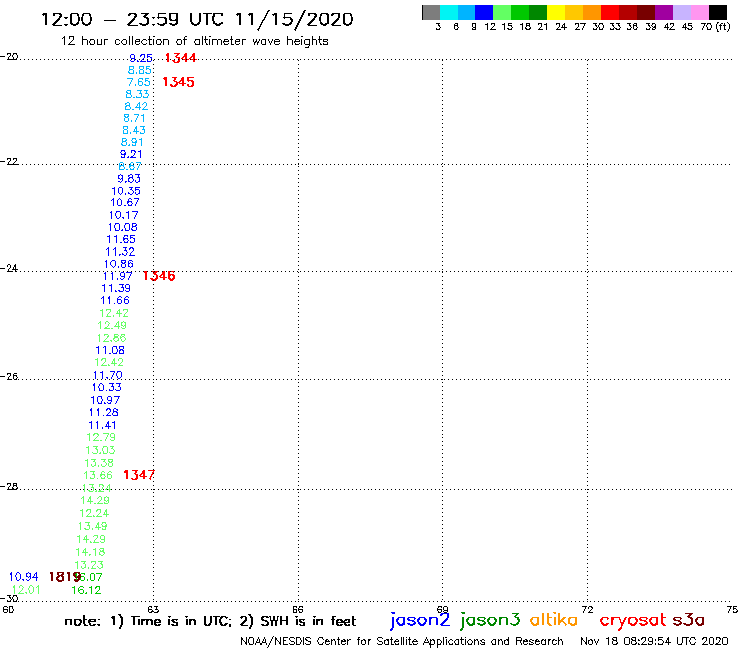Click the wave height value 9.83
Viewport: 740px width, 650px height.
pos(129,179)
